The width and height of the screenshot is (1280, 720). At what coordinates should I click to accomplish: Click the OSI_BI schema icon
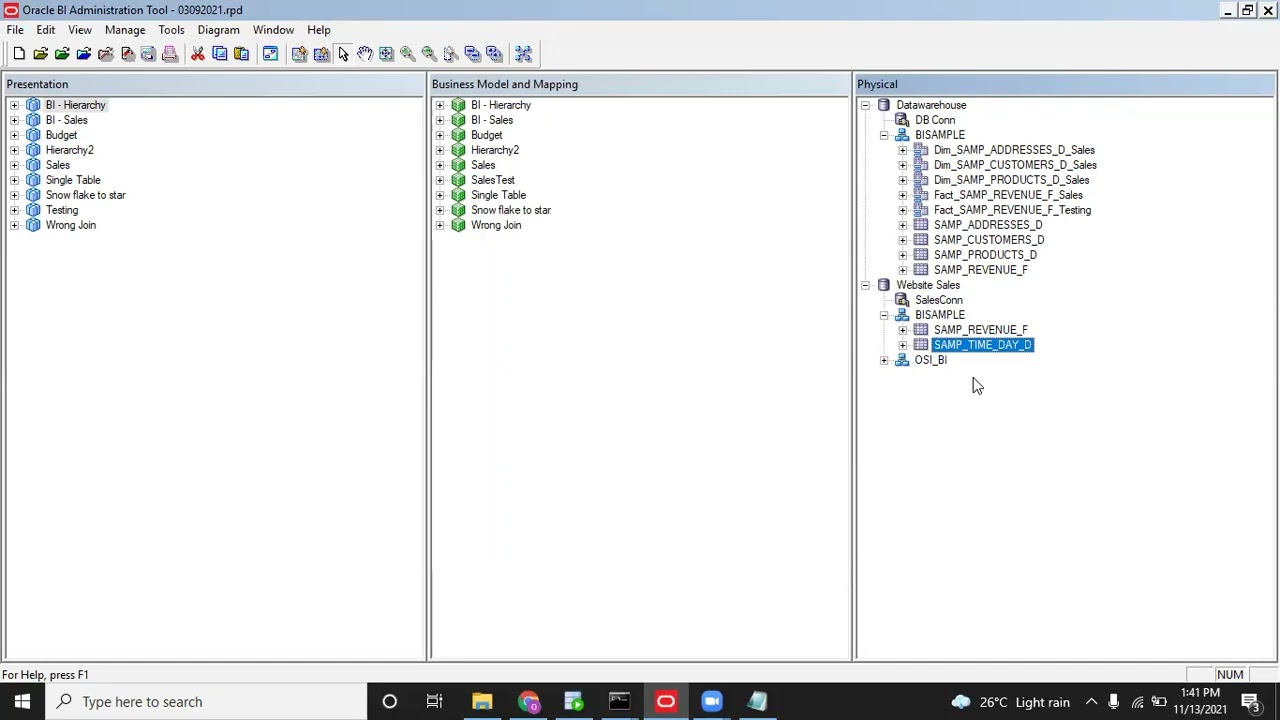[902, 360]
